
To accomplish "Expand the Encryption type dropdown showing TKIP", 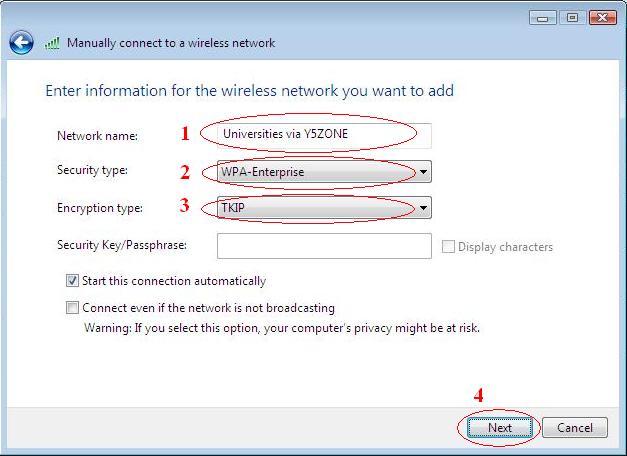I will click(x=424, y=209).
